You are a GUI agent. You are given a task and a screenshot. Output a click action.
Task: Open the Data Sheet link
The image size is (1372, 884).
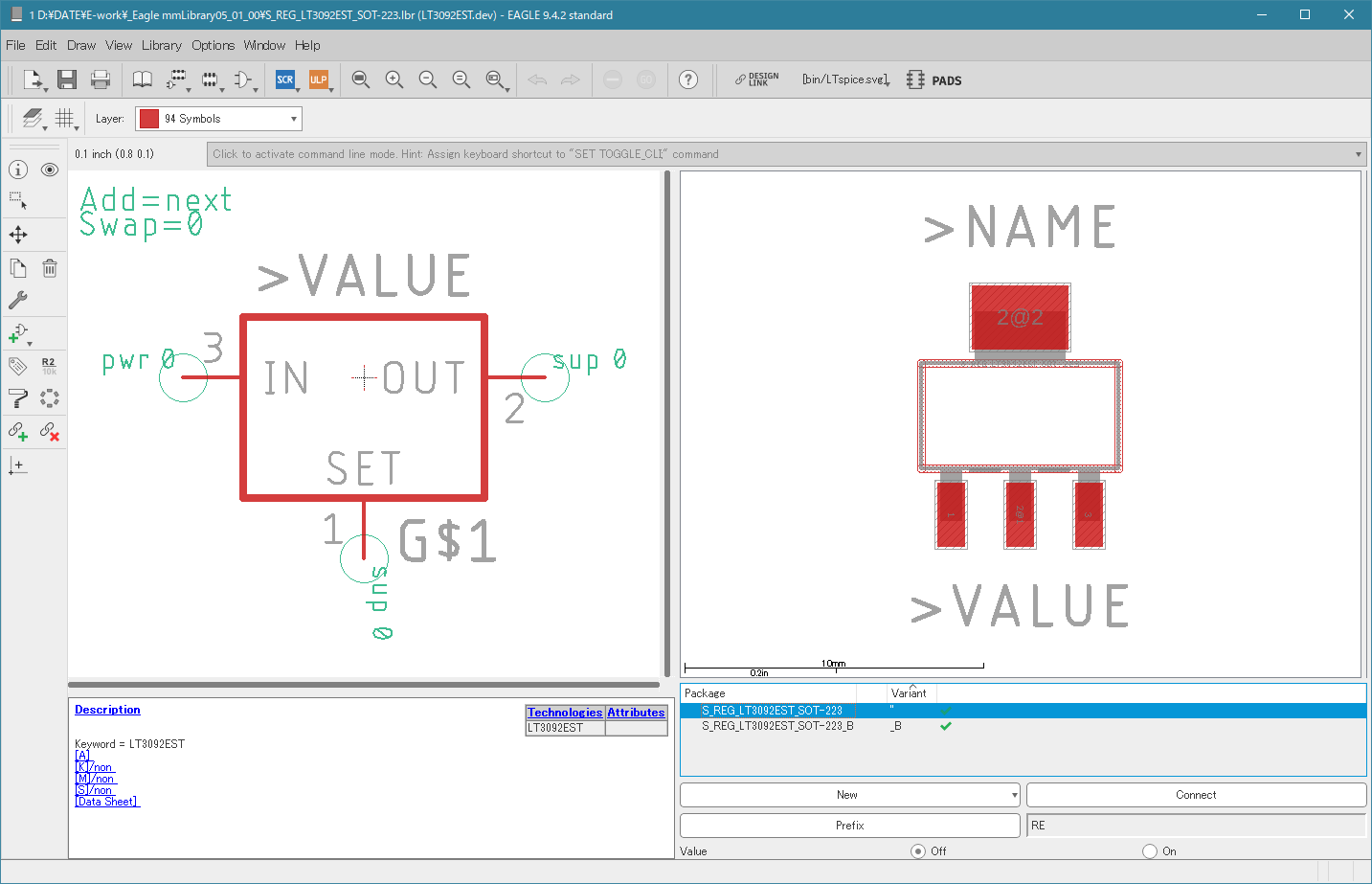pyautogui.click(x=107, y=802)
